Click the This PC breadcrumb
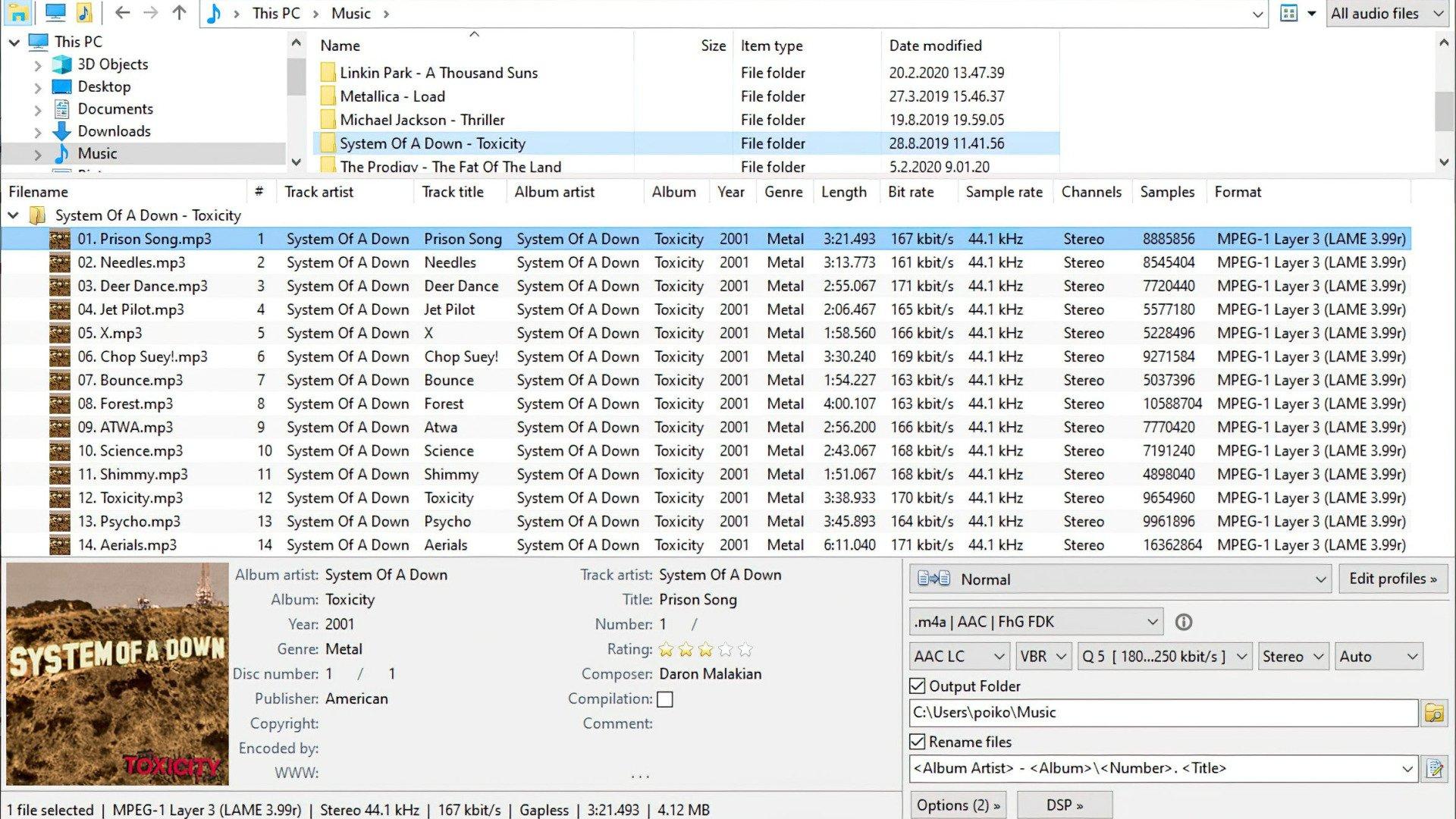The width and height of the screenshot is (1456, 819). [x=276, y=14]
